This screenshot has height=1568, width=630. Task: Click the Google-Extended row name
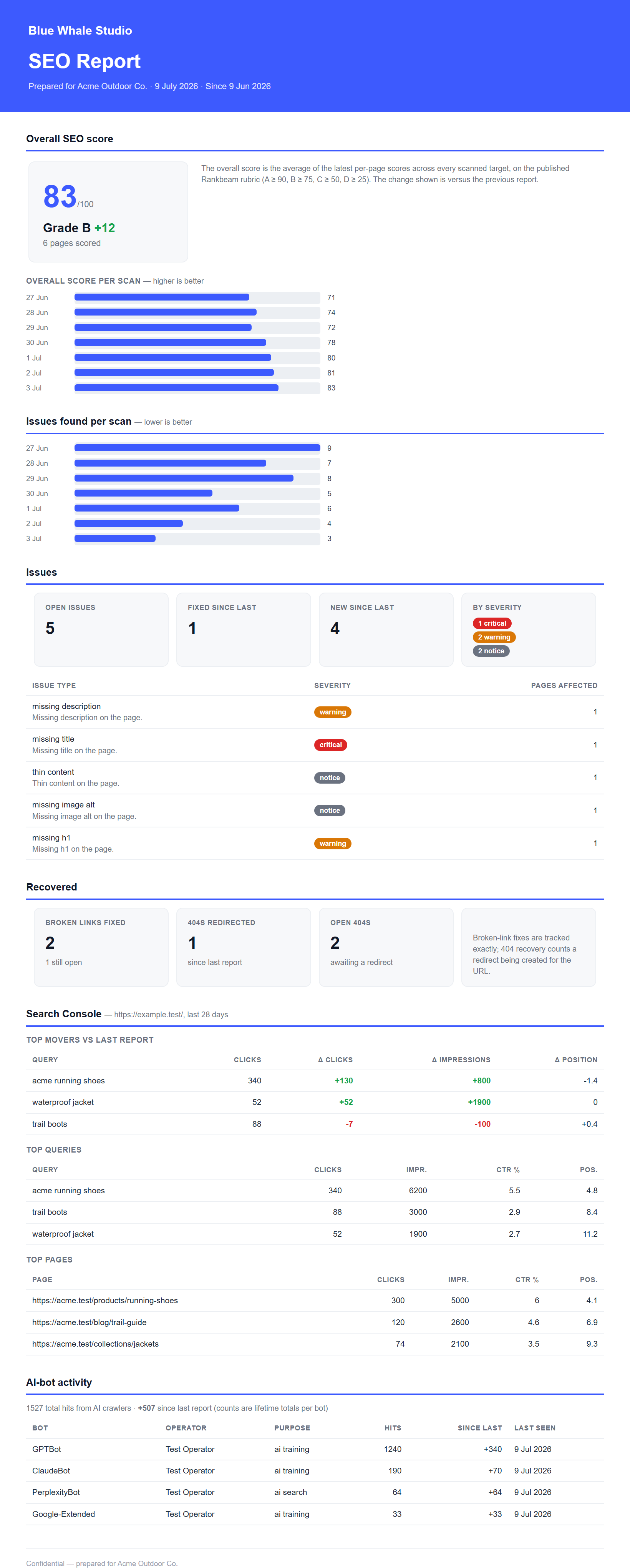[x=63, y=1515]
